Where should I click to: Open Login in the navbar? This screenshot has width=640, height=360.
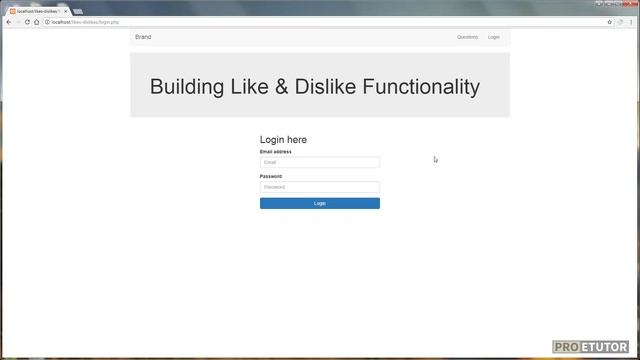tap(493, 37)
